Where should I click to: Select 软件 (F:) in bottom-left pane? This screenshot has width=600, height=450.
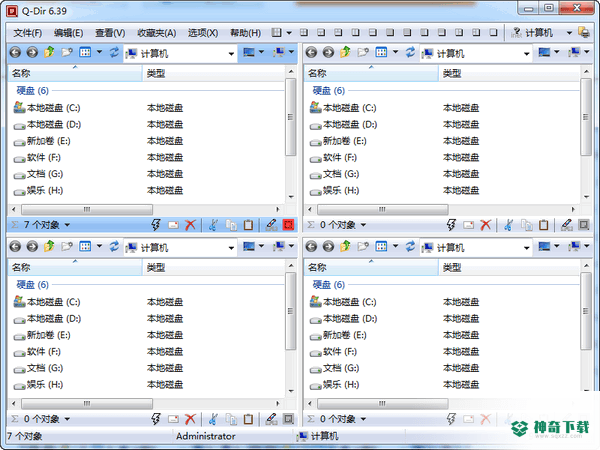(37, 352)
